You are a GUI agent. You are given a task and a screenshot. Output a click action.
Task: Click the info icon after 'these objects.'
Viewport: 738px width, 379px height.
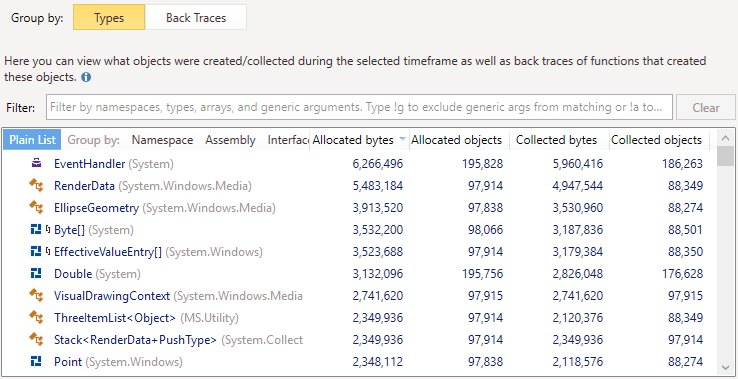pos(86,77)
